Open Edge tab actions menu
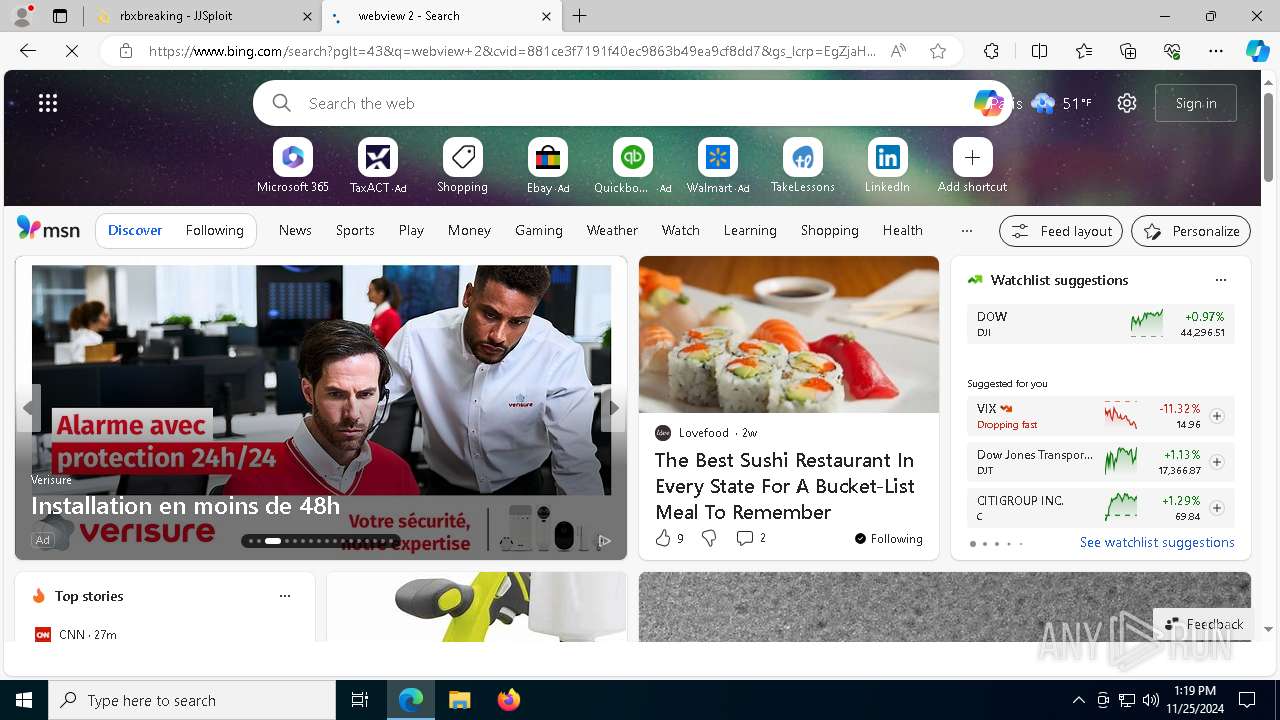 60,16
